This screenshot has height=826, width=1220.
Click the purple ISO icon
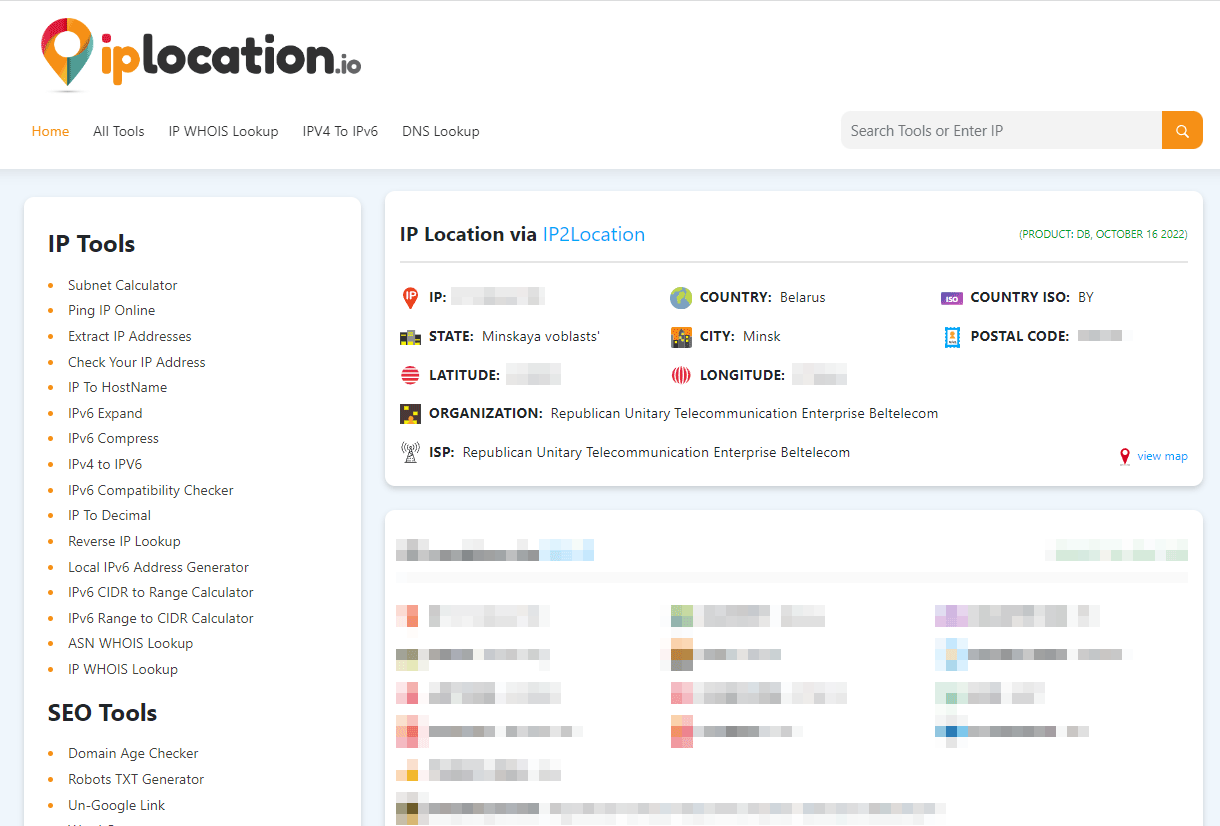pos(951,298)
